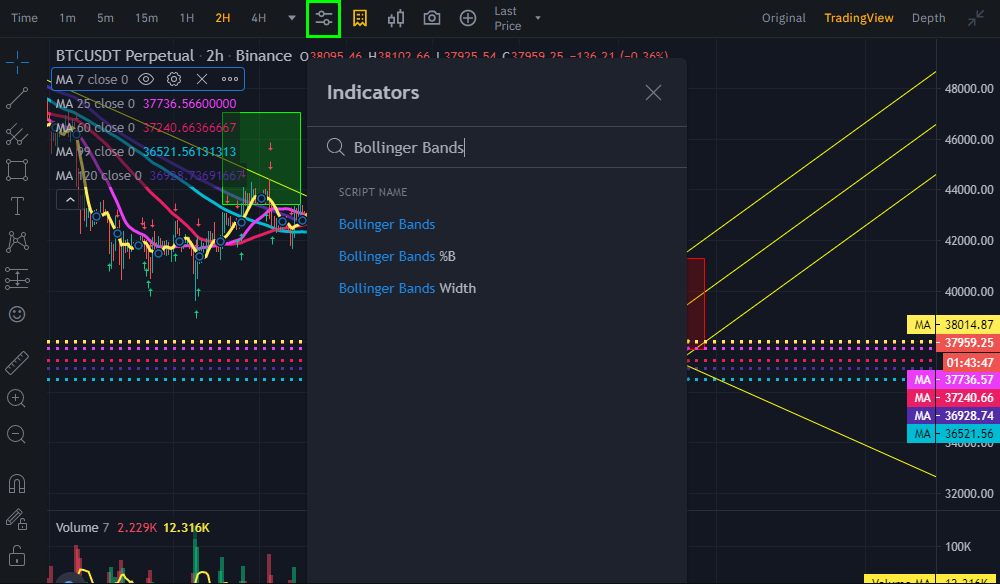Close the Indicators dialog
The width and height of the screenshot is (1000, 584).
click(x=653, y=92)
